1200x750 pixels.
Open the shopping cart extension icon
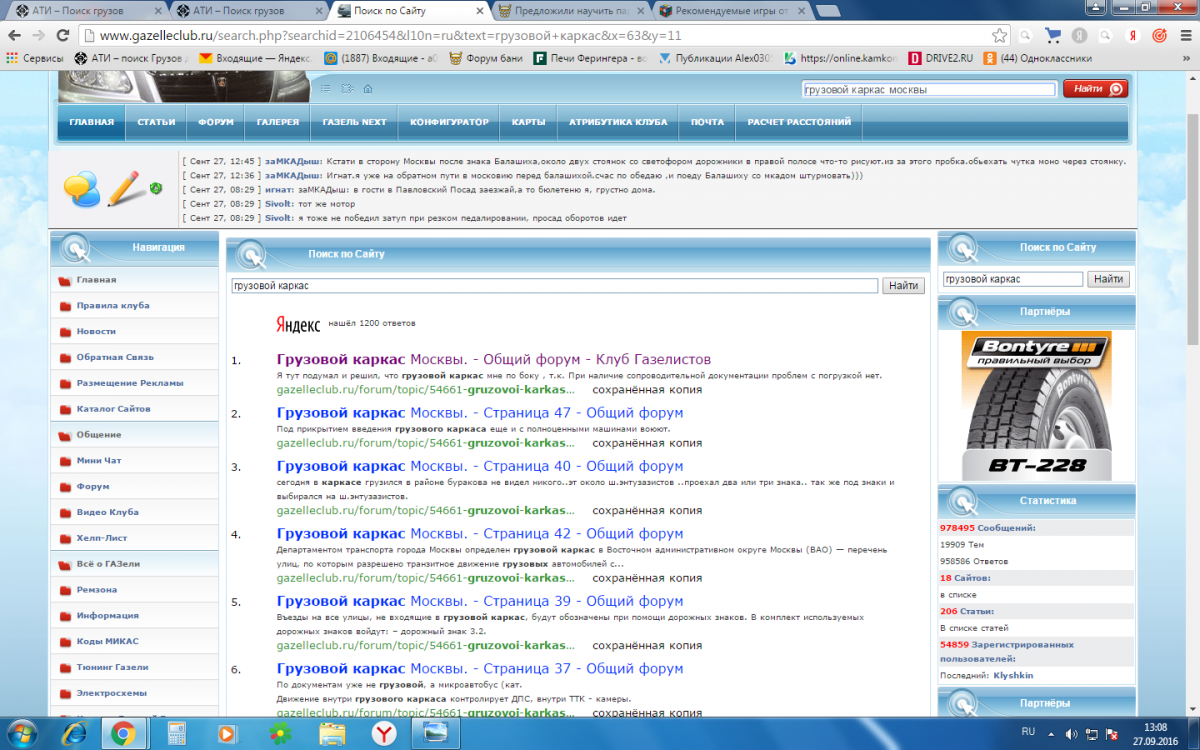(1053, 35)
